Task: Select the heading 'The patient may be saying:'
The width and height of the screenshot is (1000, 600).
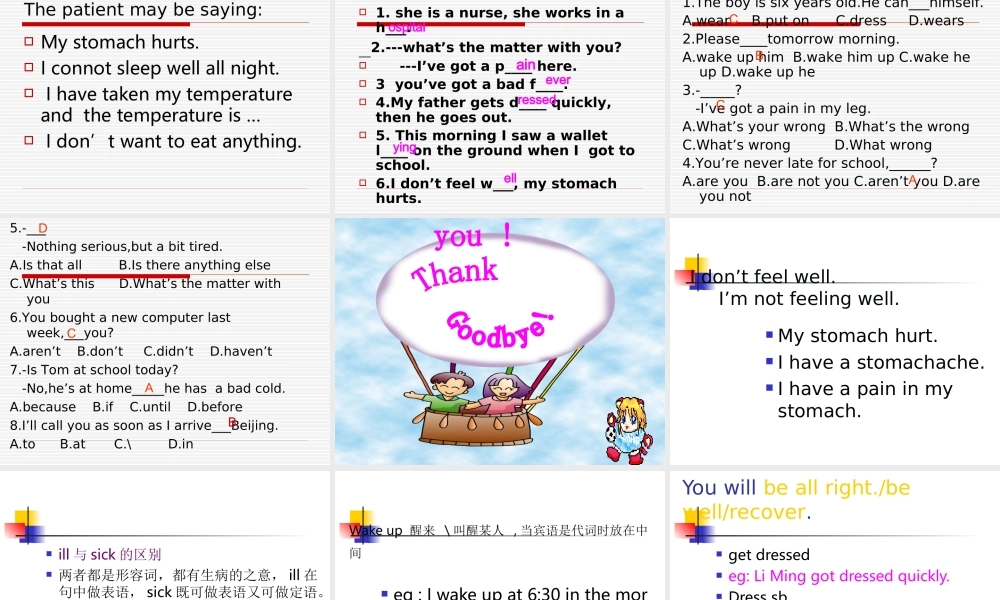Action: point(143,10)
